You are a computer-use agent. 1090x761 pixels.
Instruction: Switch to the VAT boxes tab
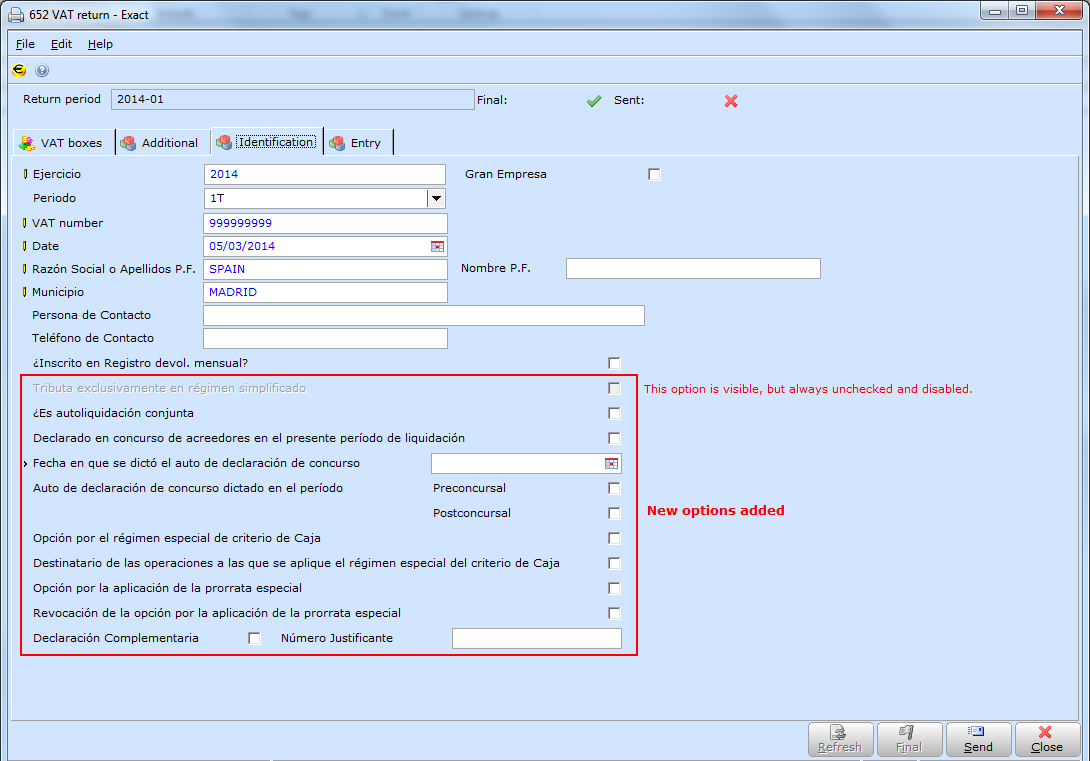coord(62,142)
